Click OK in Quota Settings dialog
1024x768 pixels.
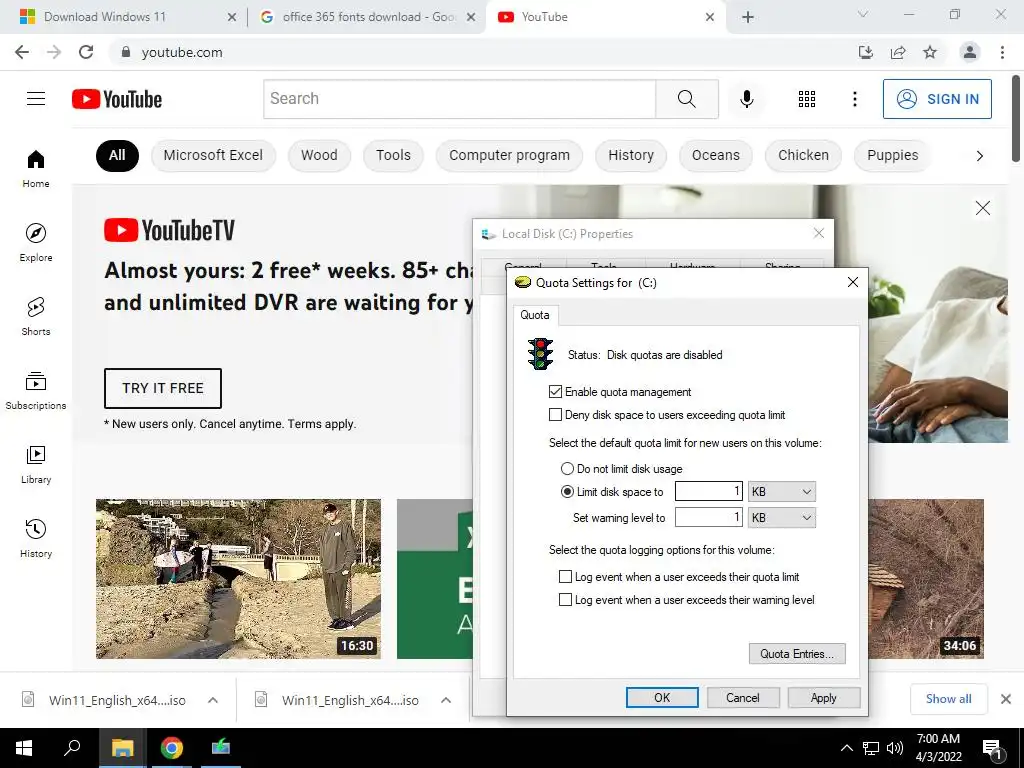click(x=662, y=697)
